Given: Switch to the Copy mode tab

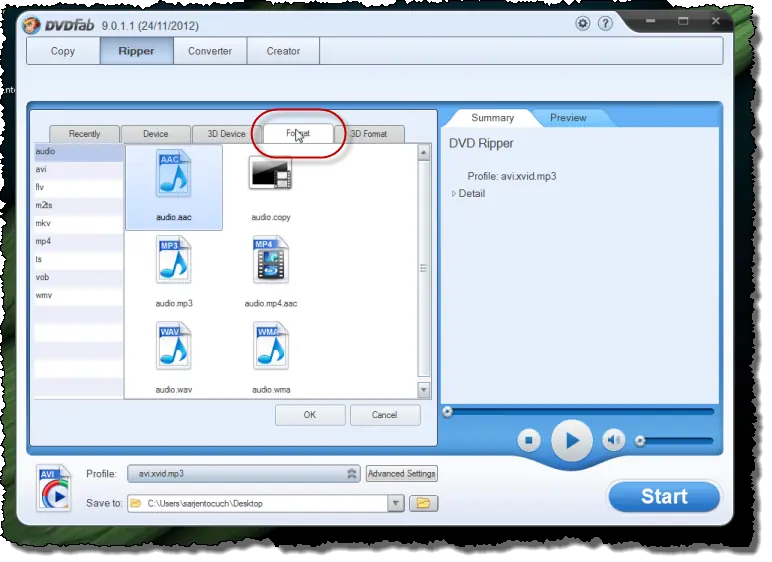Looking at the screenshot, I should [x=63, y=51].
